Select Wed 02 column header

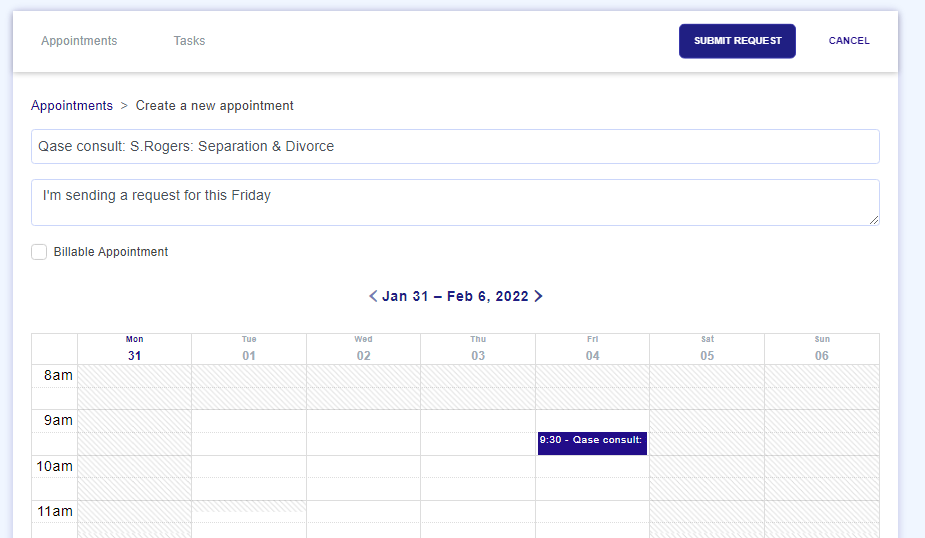(x=363, y=349)
